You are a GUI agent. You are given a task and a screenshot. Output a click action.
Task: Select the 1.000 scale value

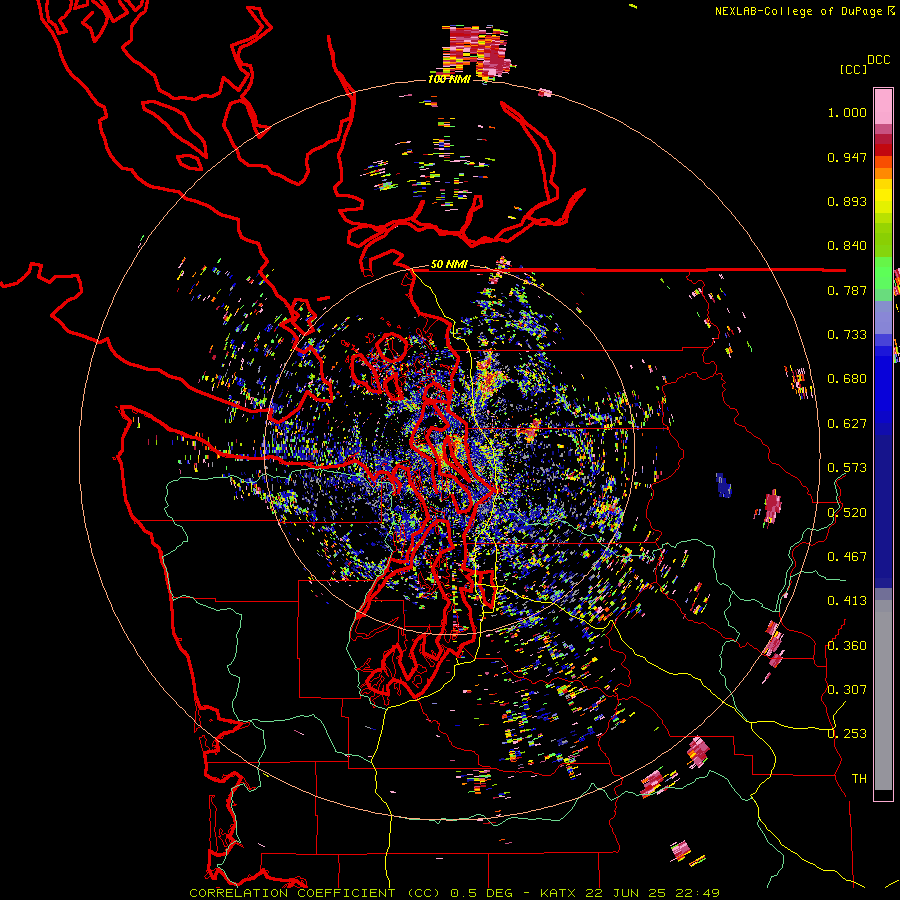point(847,112)
